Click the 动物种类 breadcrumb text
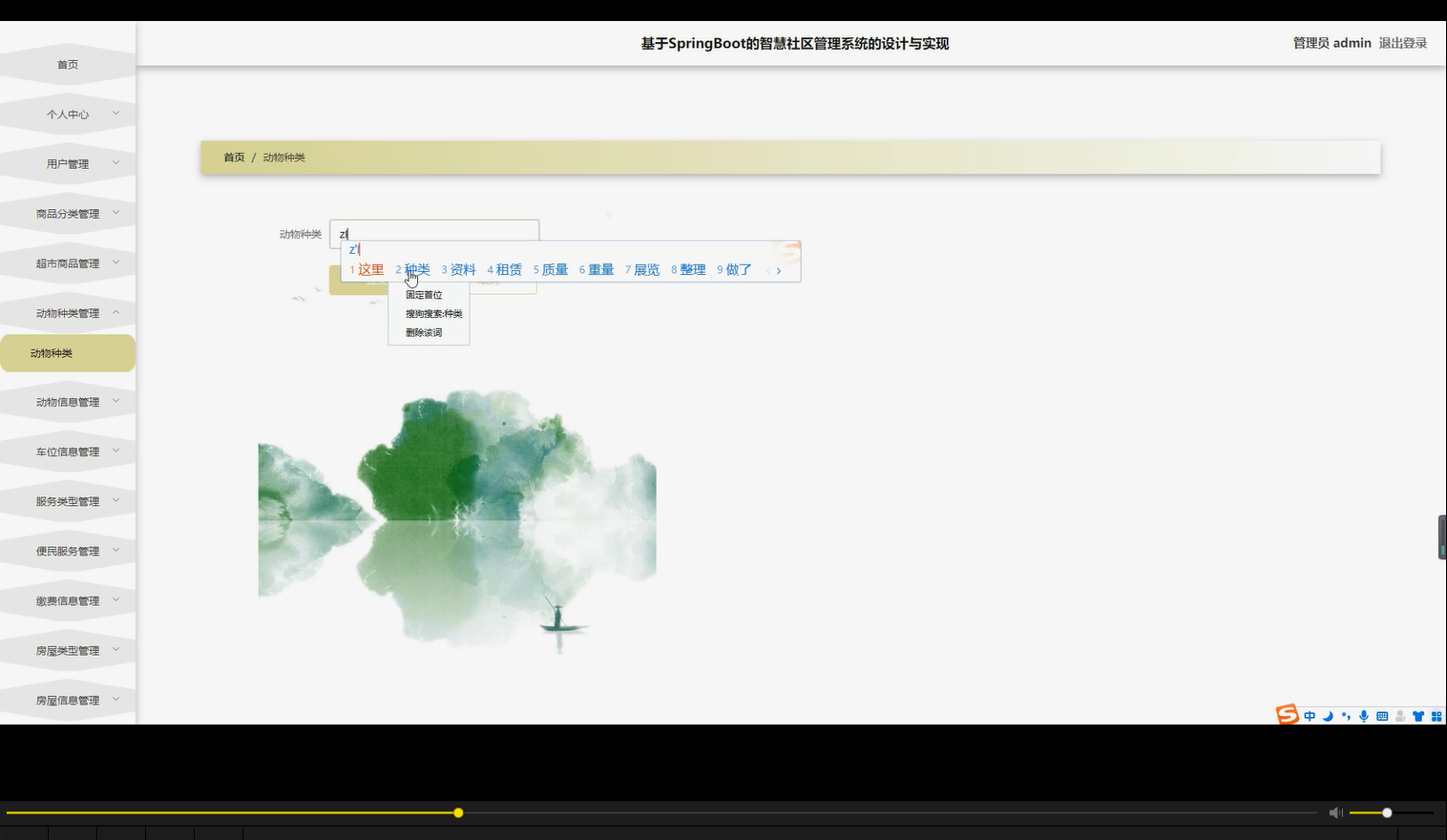This screenshot has height=840, width=1447. click(283, 157)
